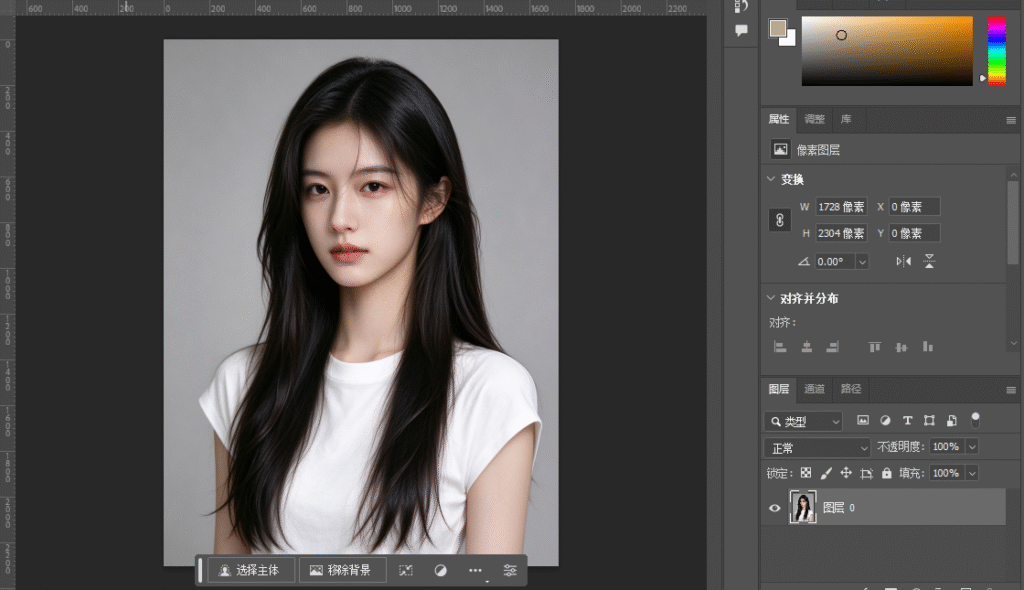Viewport: 1024px width, 590px height.
Task: Click the align bottom edges icon
Action: 927,347
